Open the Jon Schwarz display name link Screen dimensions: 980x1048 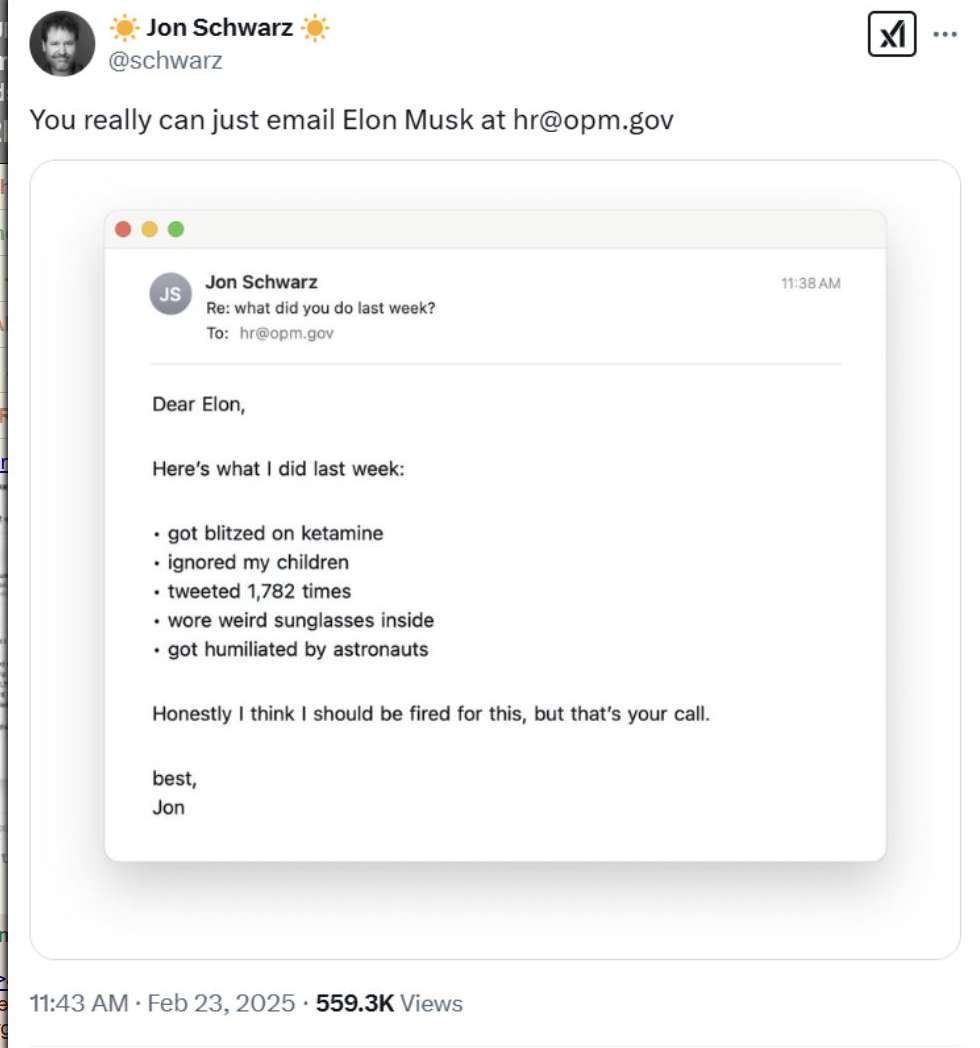(220, 28)
